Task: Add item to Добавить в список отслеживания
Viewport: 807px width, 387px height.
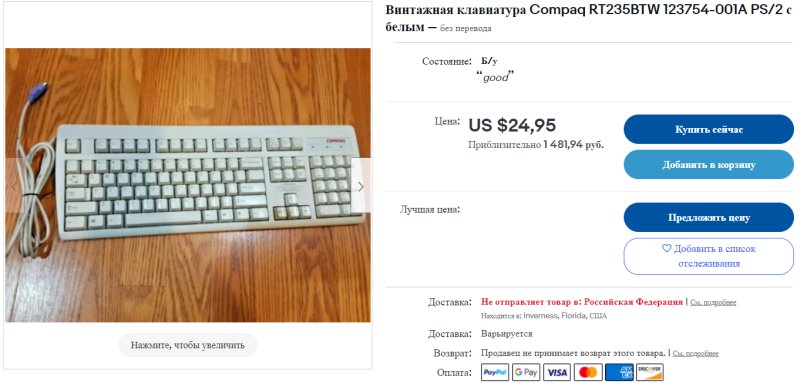Action: point(709,256)
